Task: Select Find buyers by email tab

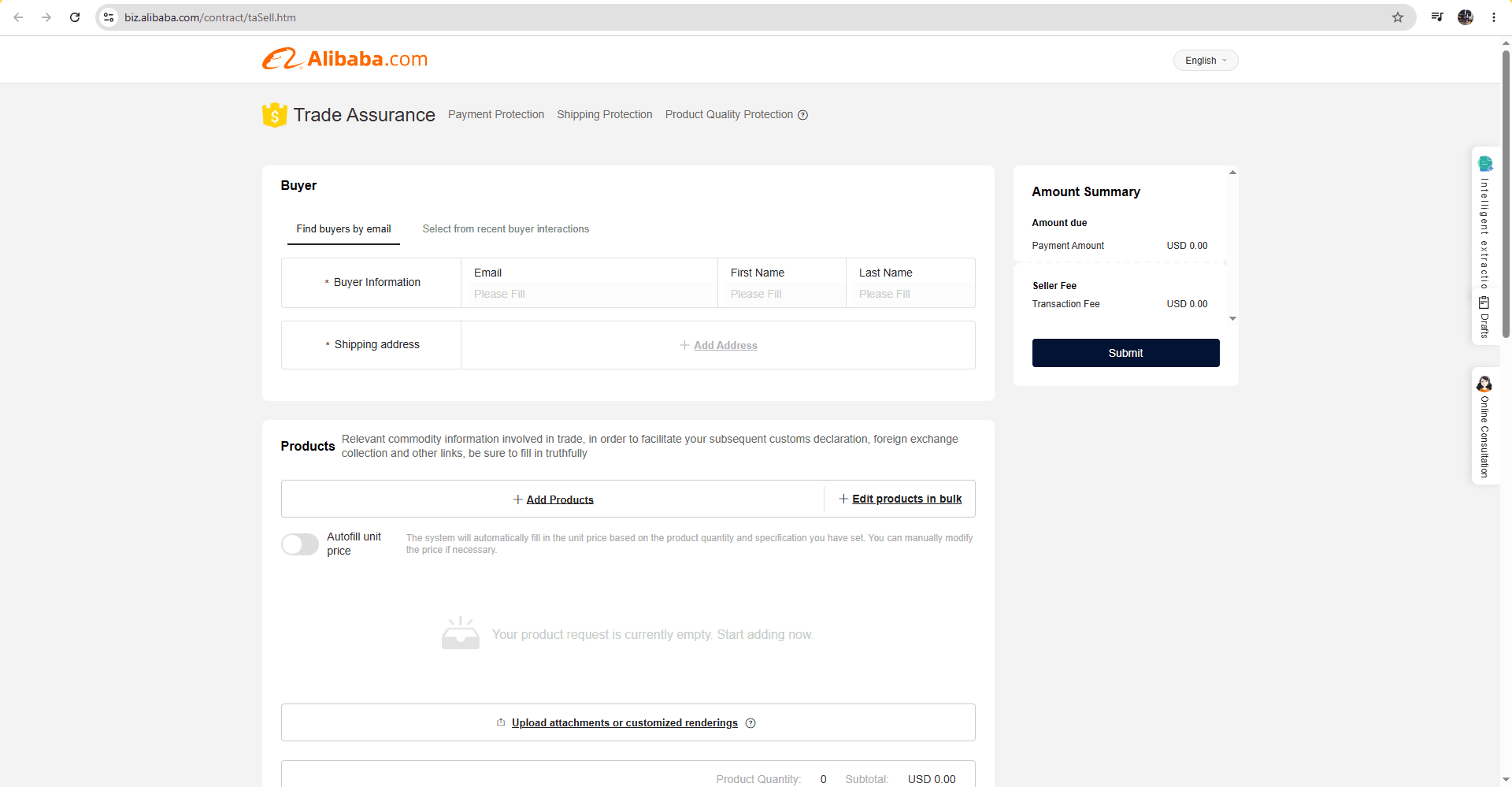Action: [x=343, y=229]
